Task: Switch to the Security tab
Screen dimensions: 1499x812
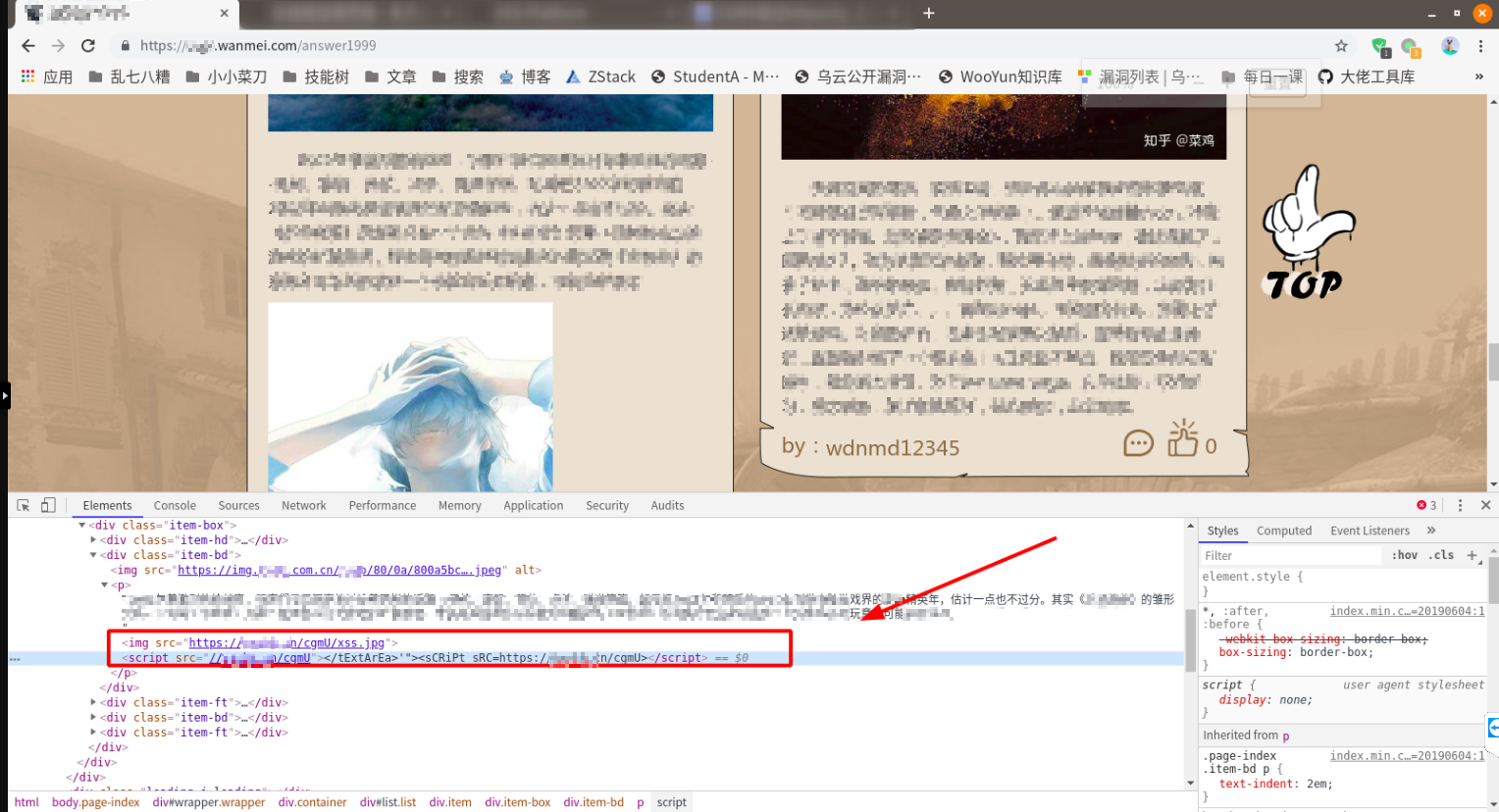Action: [607, 506]
